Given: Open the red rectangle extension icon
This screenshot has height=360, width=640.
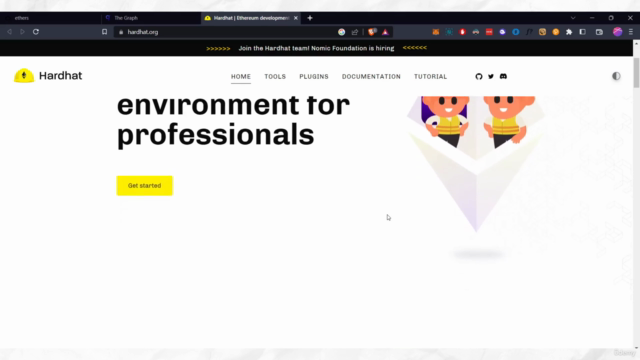Looking at the screenshot, I should (489, 32).
